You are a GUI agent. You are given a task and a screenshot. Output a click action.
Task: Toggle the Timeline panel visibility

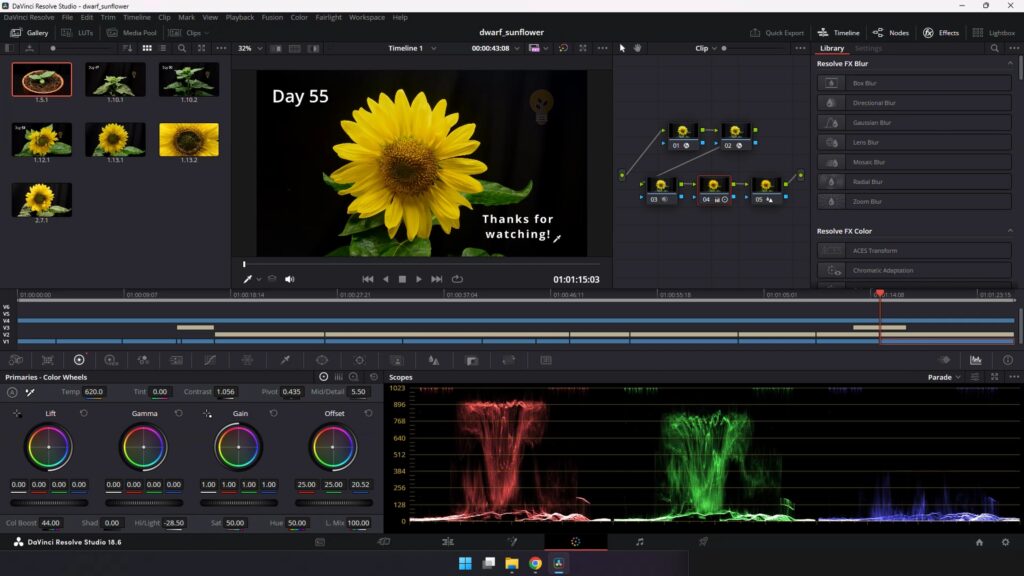[838, 32]
